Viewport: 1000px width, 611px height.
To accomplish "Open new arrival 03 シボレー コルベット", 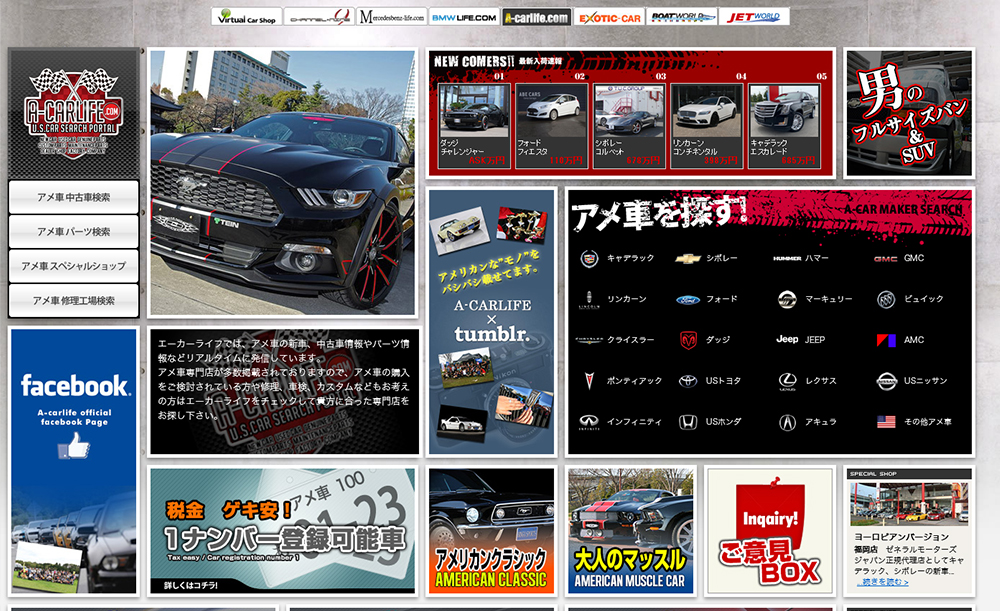I will click(x=629, y=126).
